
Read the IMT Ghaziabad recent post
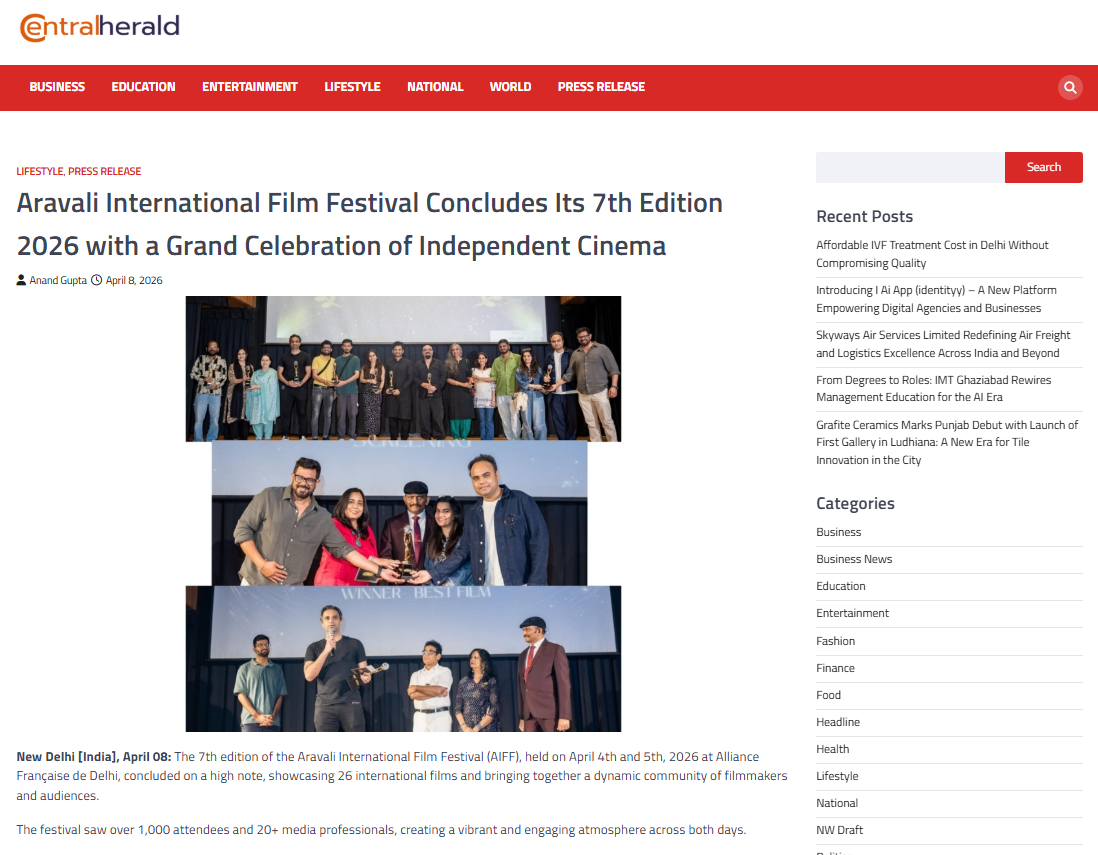coord(933,389)
